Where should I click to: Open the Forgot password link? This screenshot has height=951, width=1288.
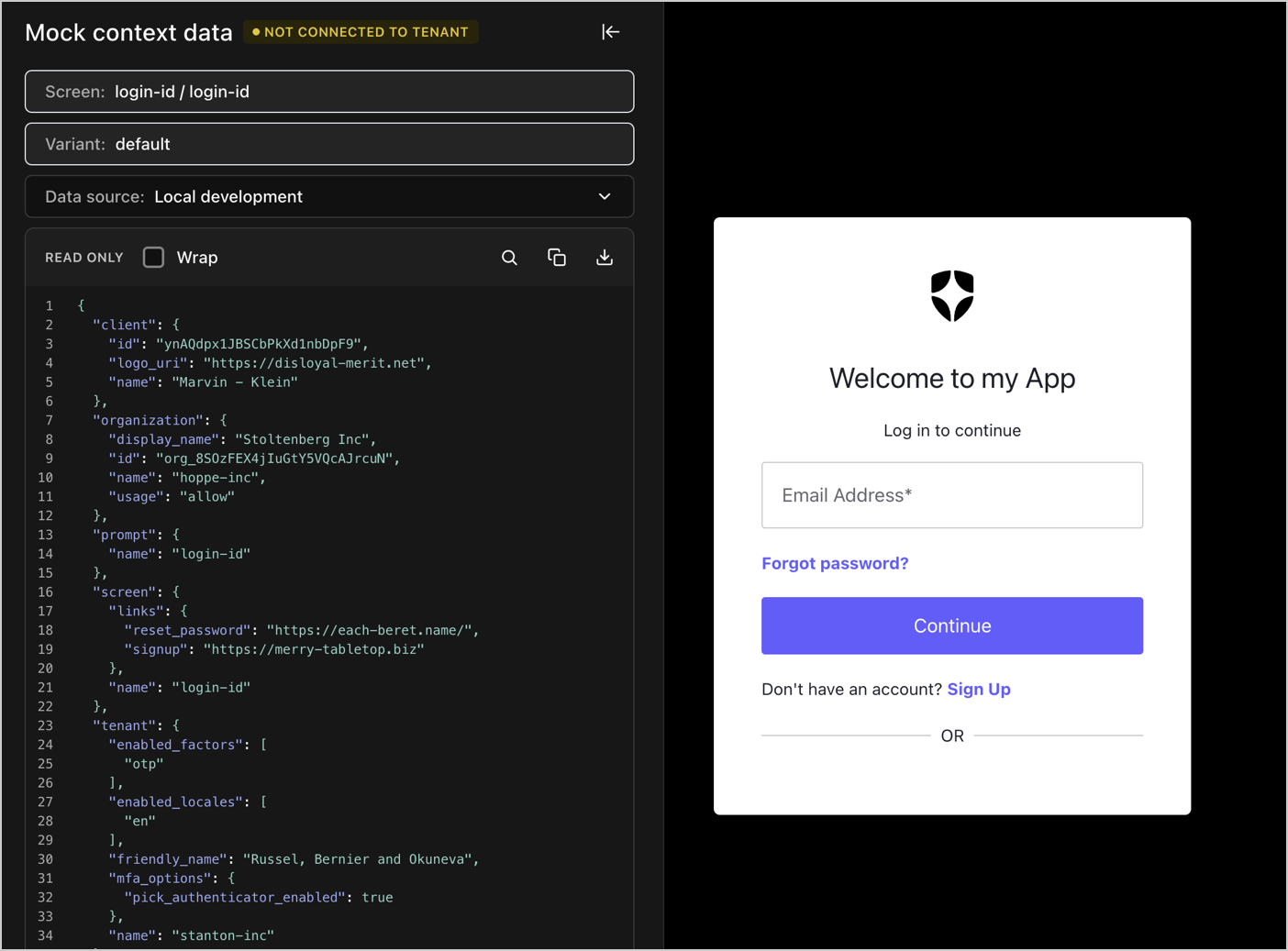coord(834,563)
